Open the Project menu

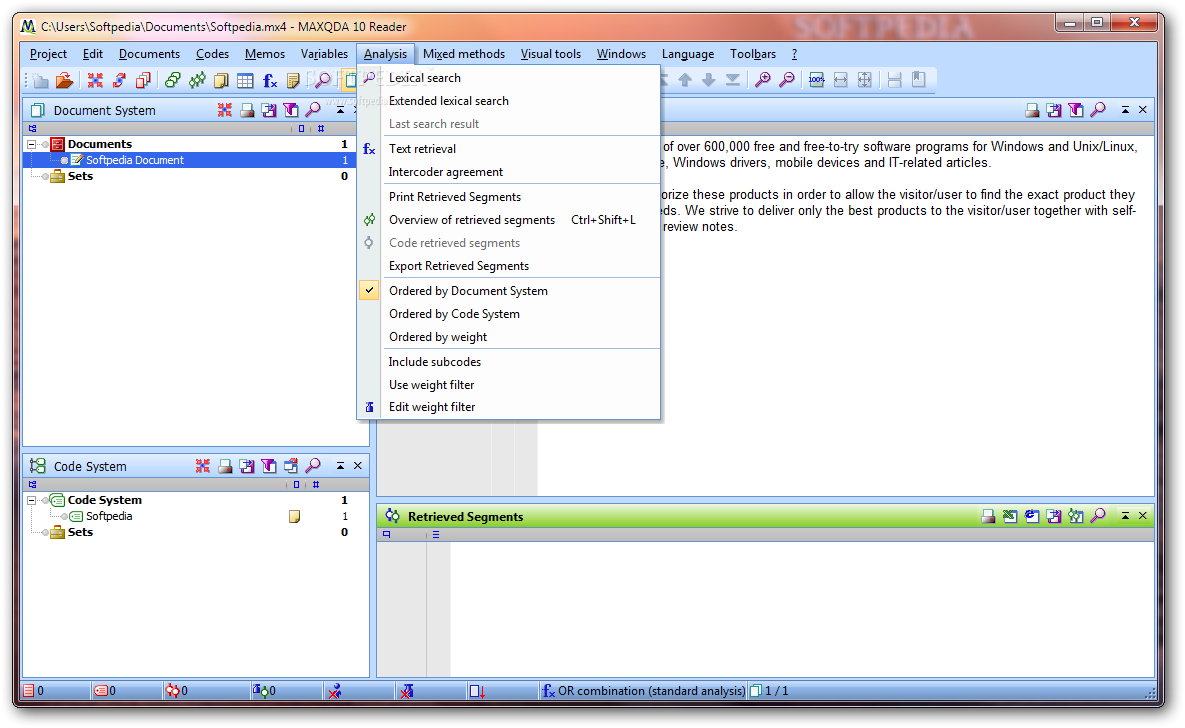[48, 54]
